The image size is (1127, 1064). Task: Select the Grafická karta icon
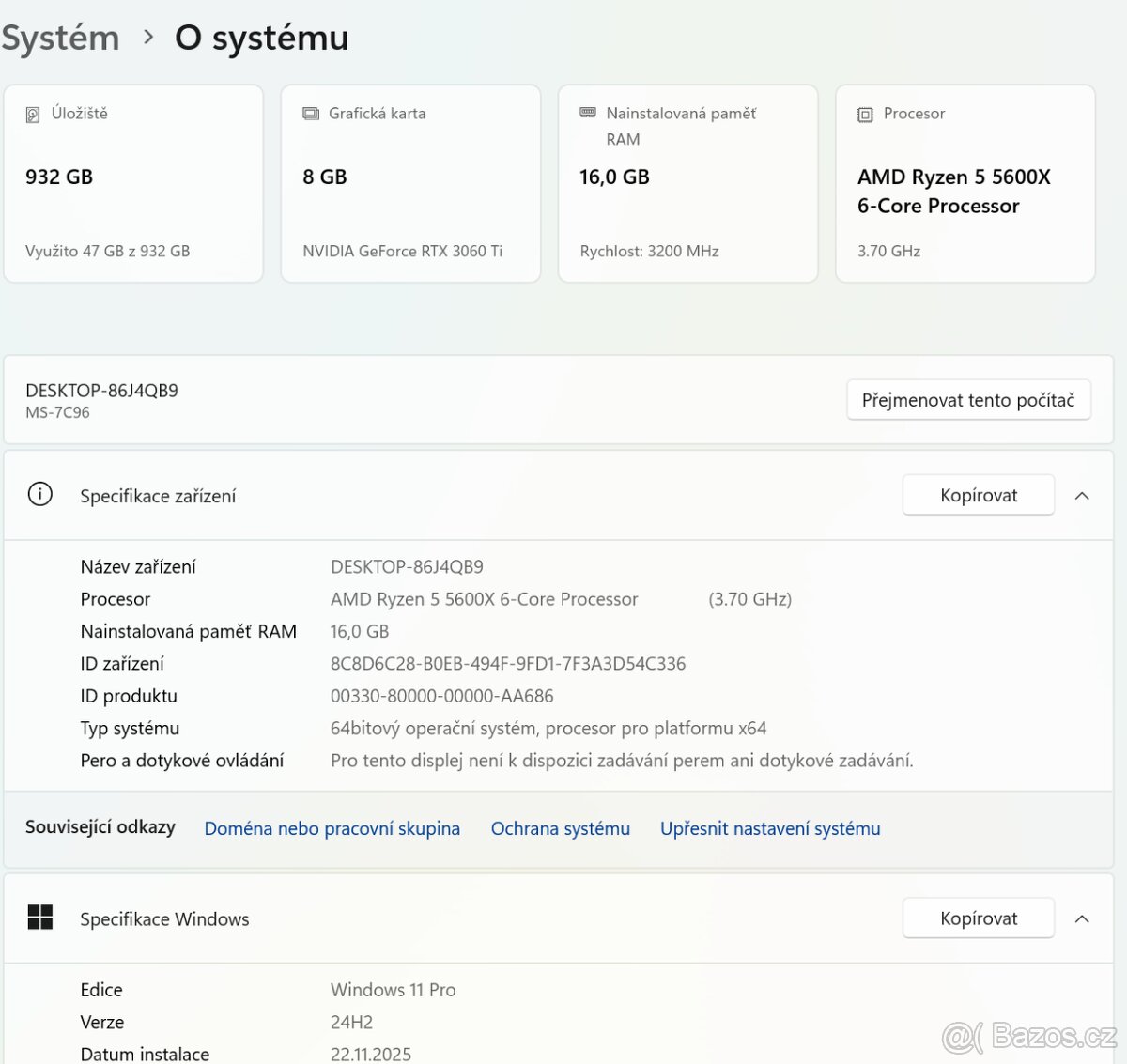tap(310, 113)
